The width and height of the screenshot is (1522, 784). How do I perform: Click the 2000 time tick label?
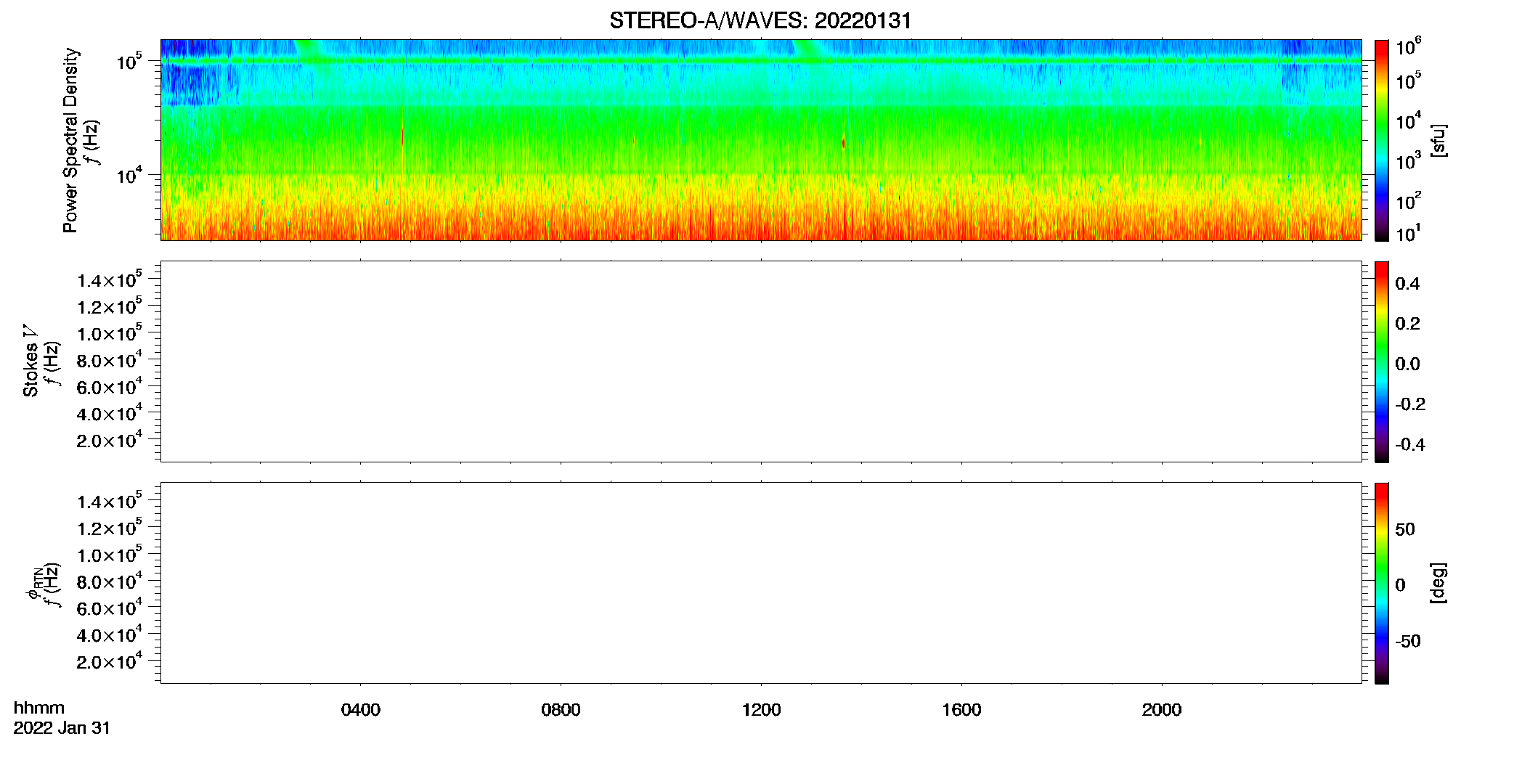point(1162,710)
